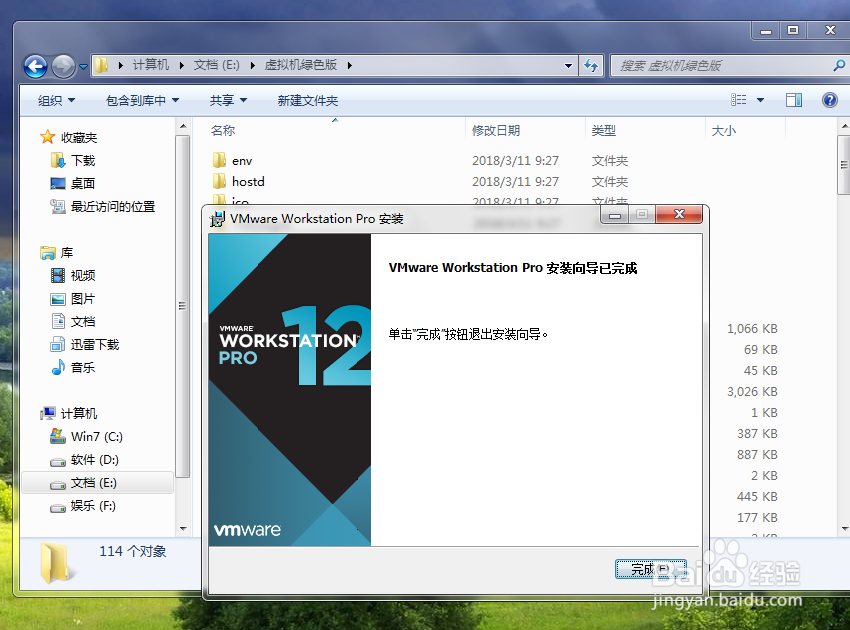Open the 包含到库中 menu
Viewport: 850px width, 630px height.
(142, 100)
